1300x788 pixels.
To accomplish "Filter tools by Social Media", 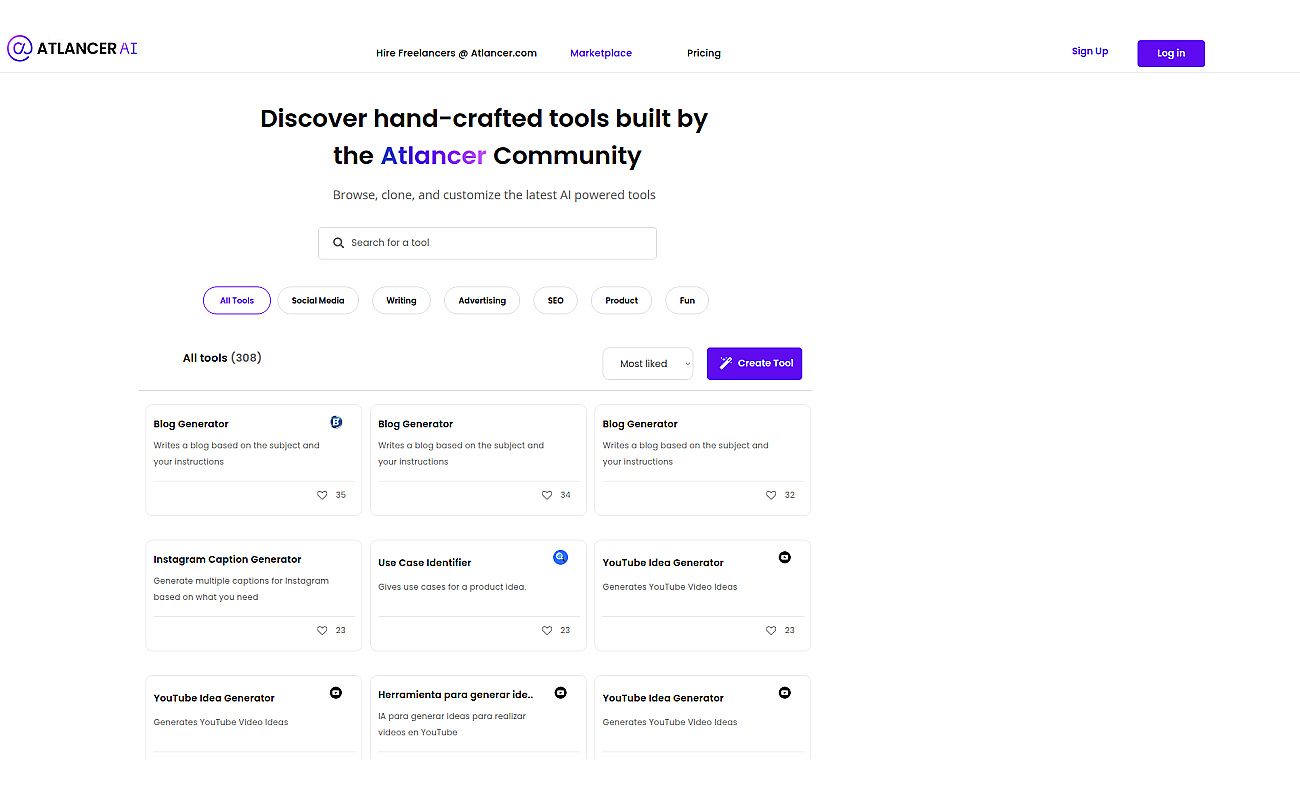I will click(318, 300).
